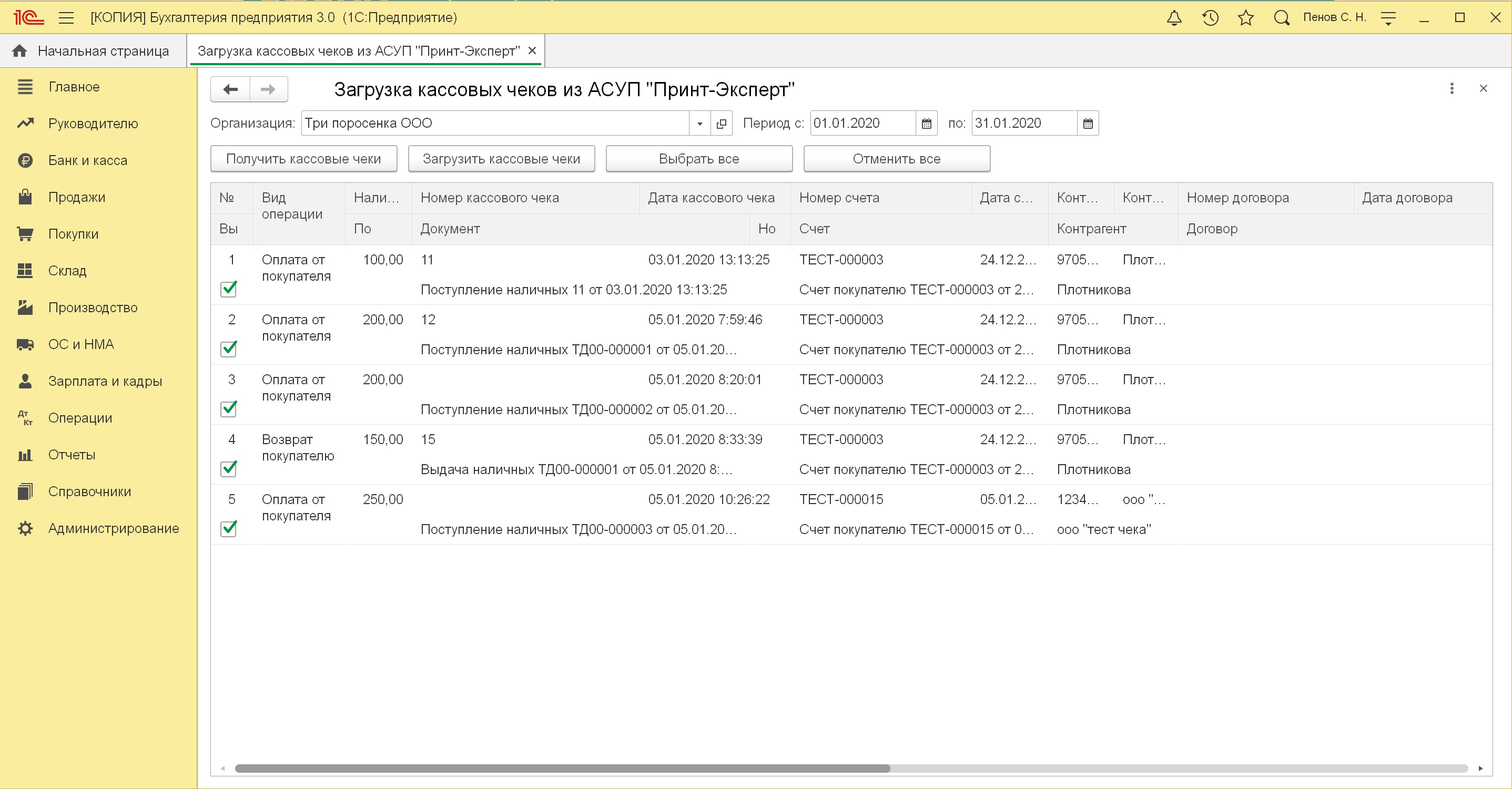Image resolution: width=1512 pixels, height=789 pixels.
Task: Open history clock icon
Action: [1210, 17]
